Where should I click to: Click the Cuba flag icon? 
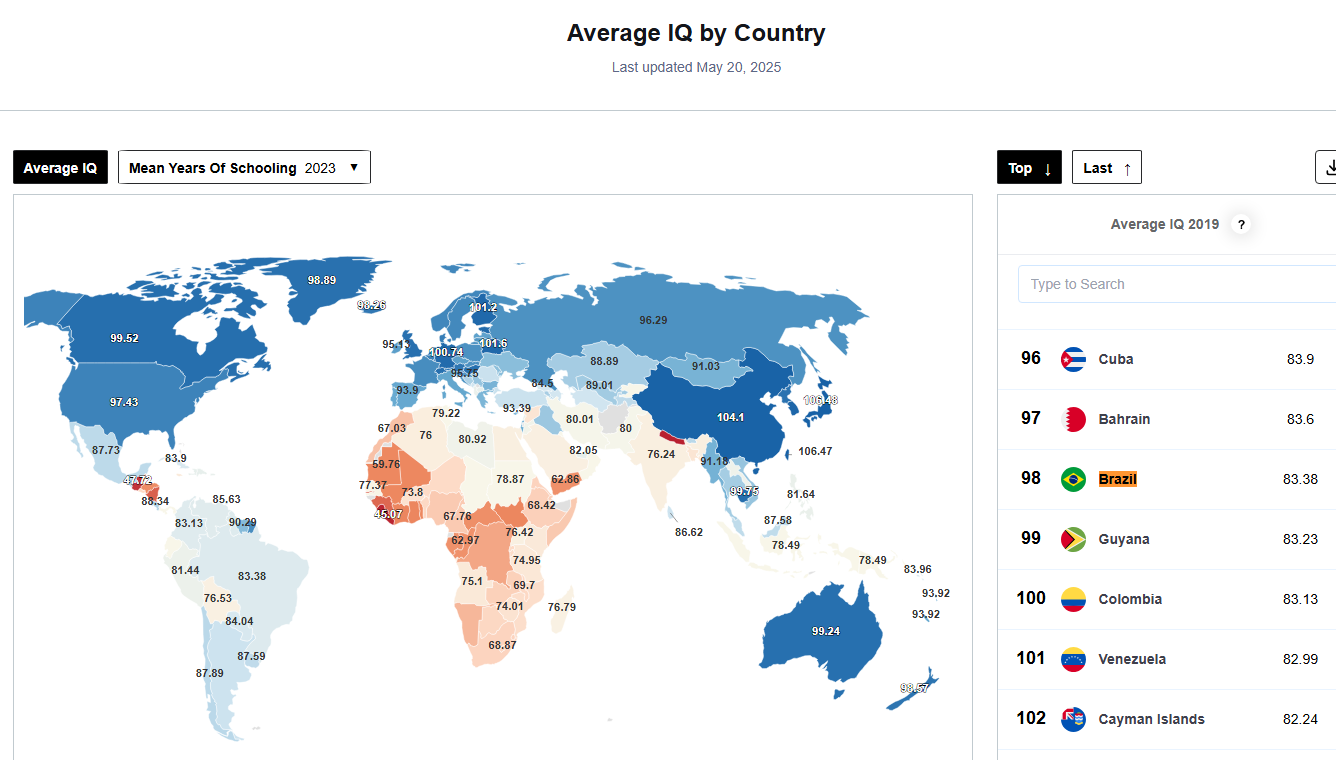coord(1073,359)
